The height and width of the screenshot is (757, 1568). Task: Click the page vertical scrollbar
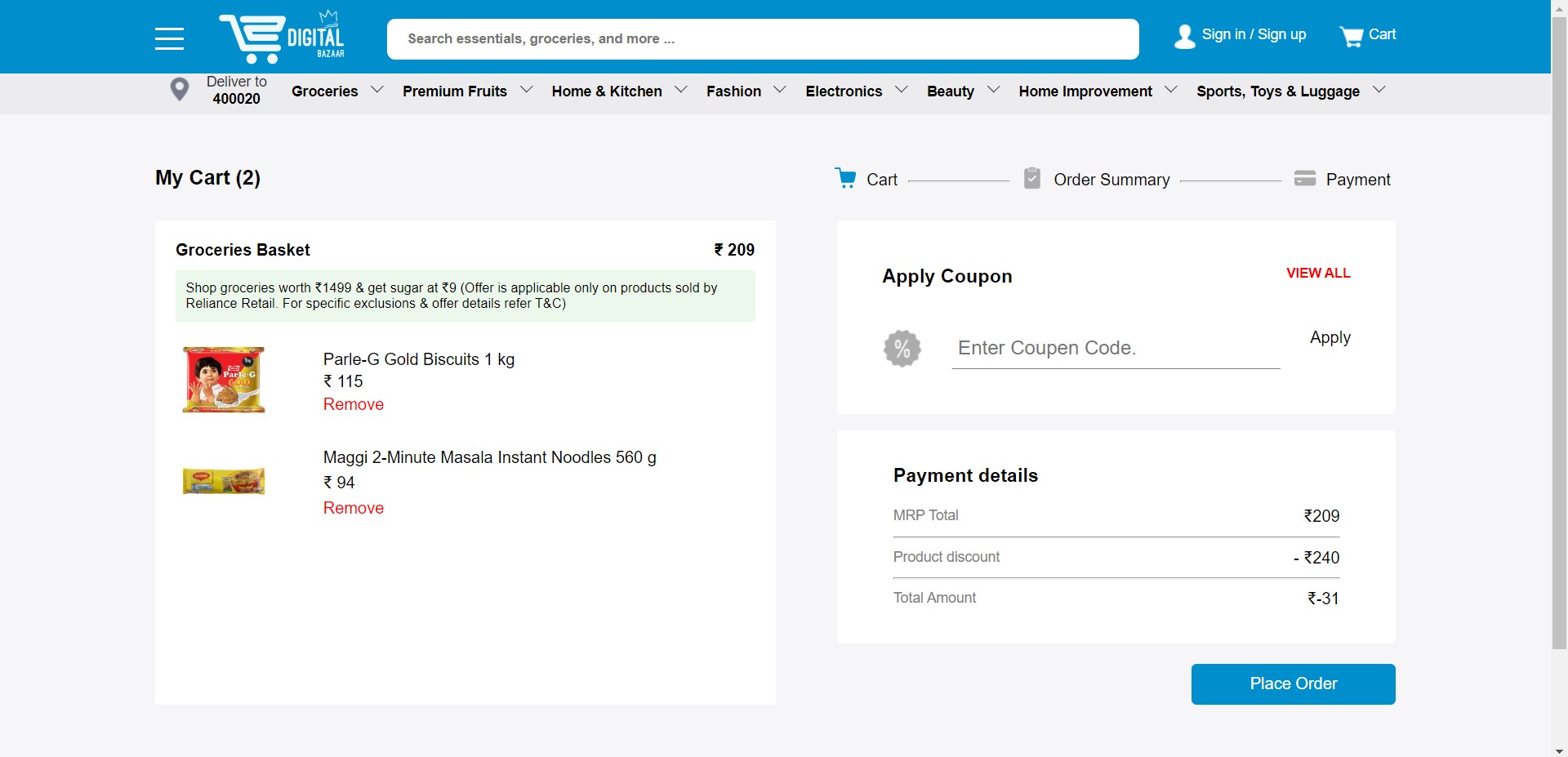(1559, 333)
